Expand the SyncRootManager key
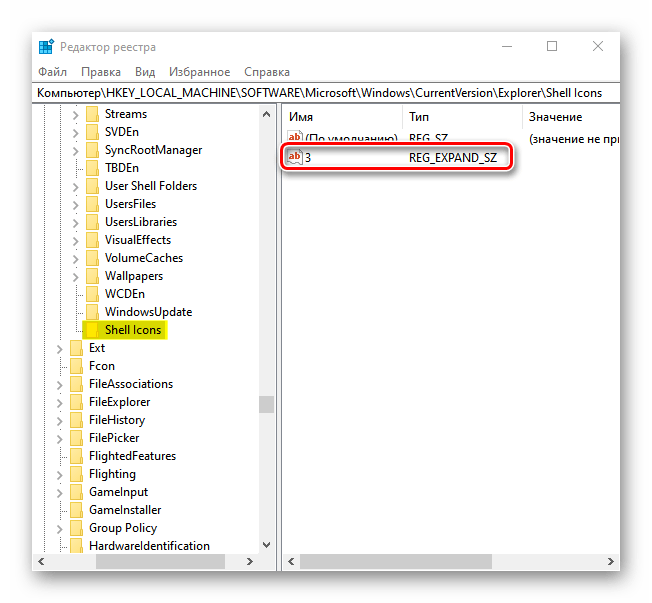 (75, 151)
